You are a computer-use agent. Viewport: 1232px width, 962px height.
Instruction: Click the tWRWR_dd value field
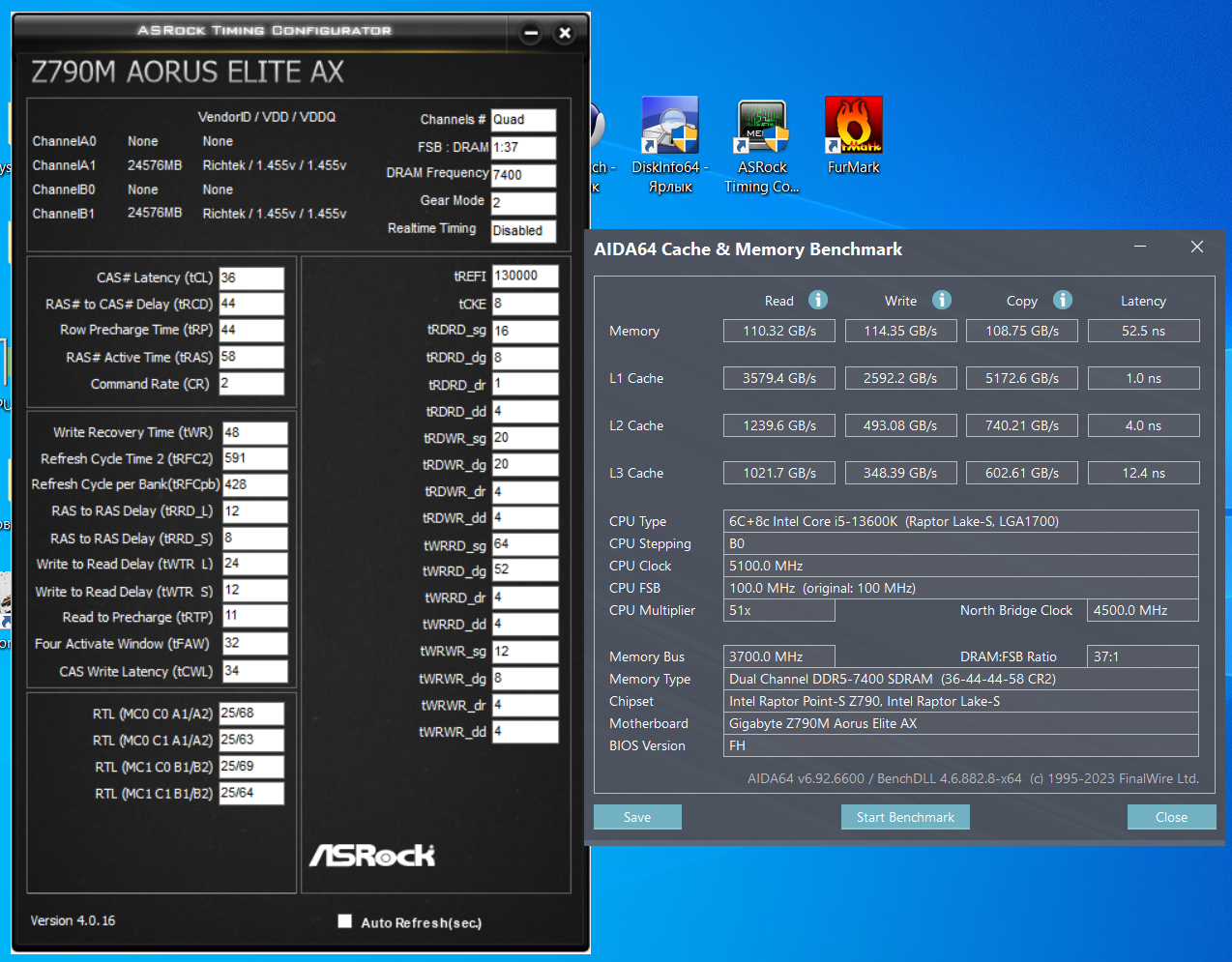click(525, 732)
